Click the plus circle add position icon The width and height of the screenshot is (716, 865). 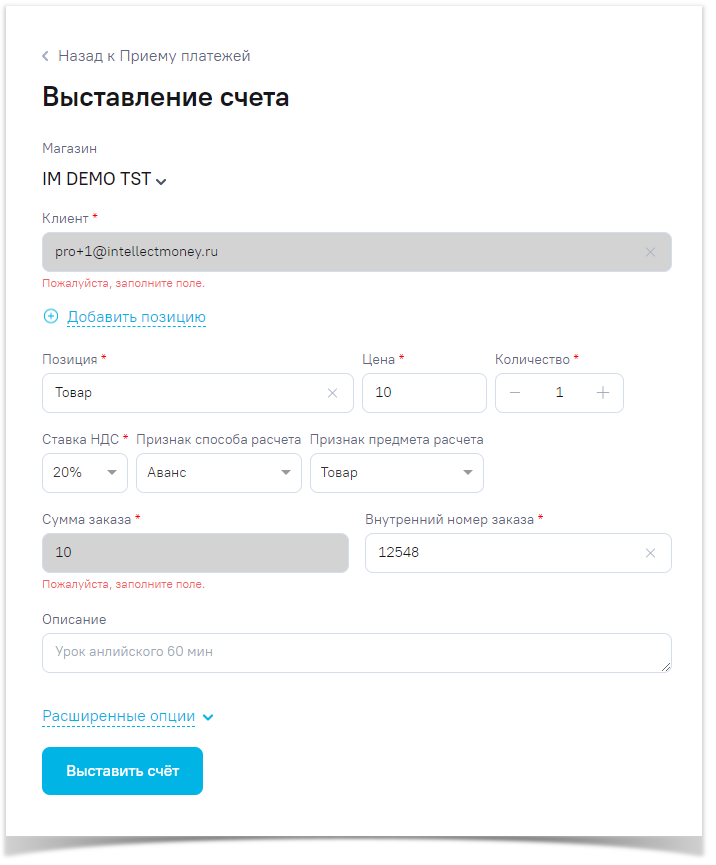click(51, 317)
